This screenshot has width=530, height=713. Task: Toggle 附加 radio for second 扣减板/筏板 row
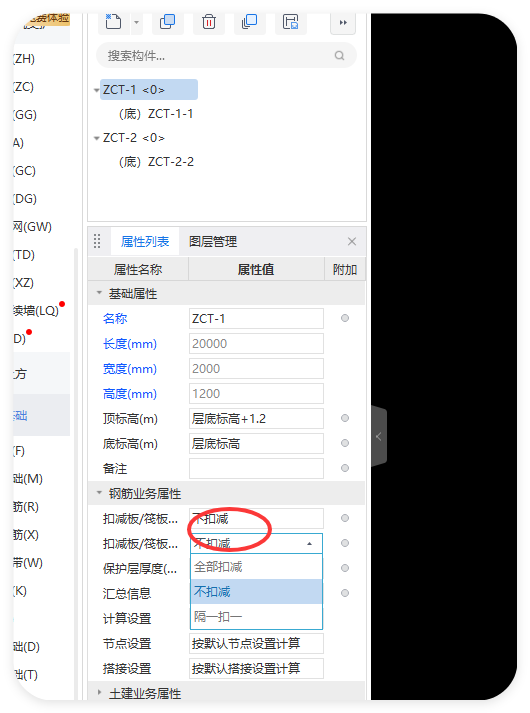click(x=345, y=543)
